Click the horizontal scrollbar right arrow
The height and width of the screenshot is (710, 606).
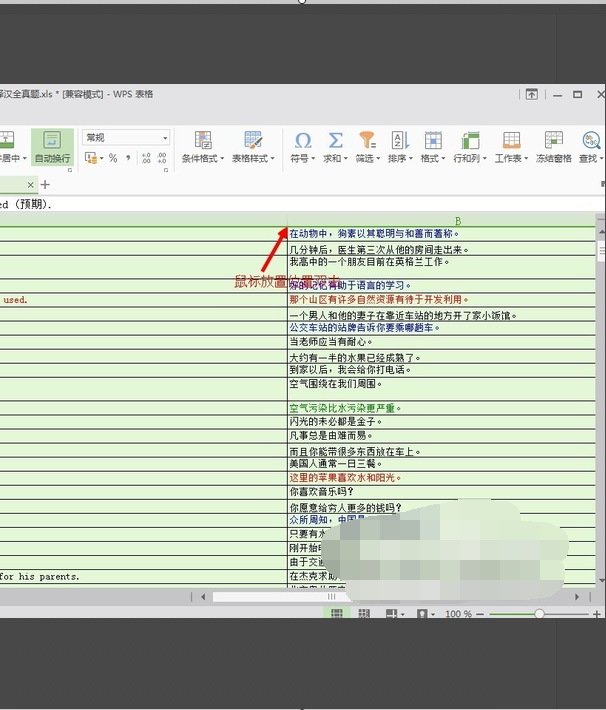pyautogui.click(x=577, y=597)
